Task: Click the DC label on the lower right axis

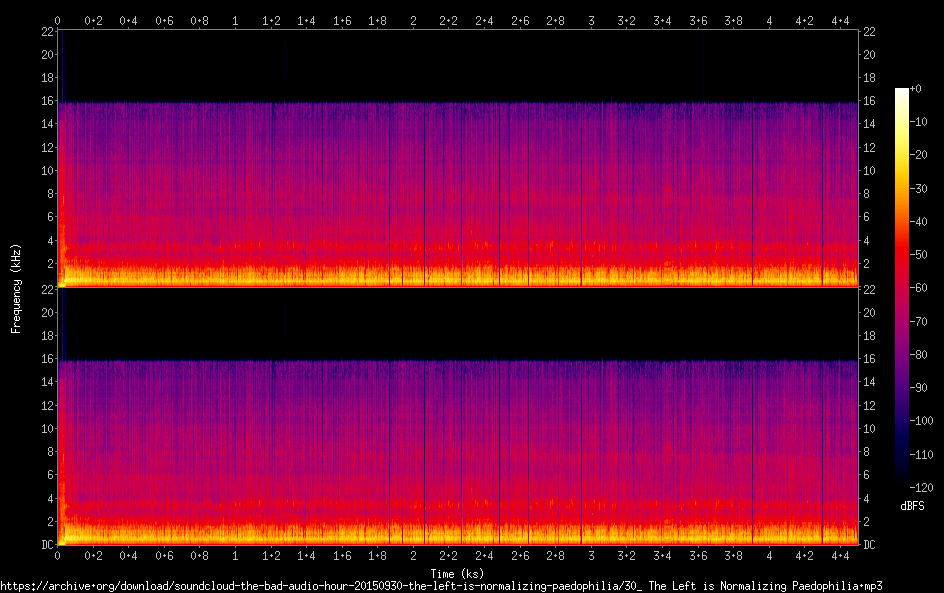Action: coord(870,545)
